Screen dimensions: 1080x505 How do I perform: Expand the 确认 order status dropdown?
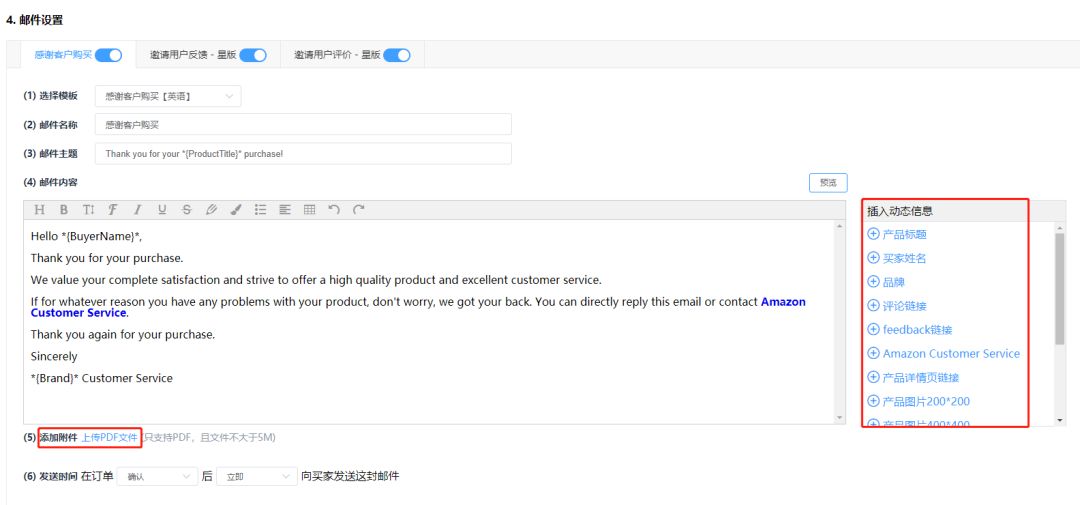[x=156, y=477]
